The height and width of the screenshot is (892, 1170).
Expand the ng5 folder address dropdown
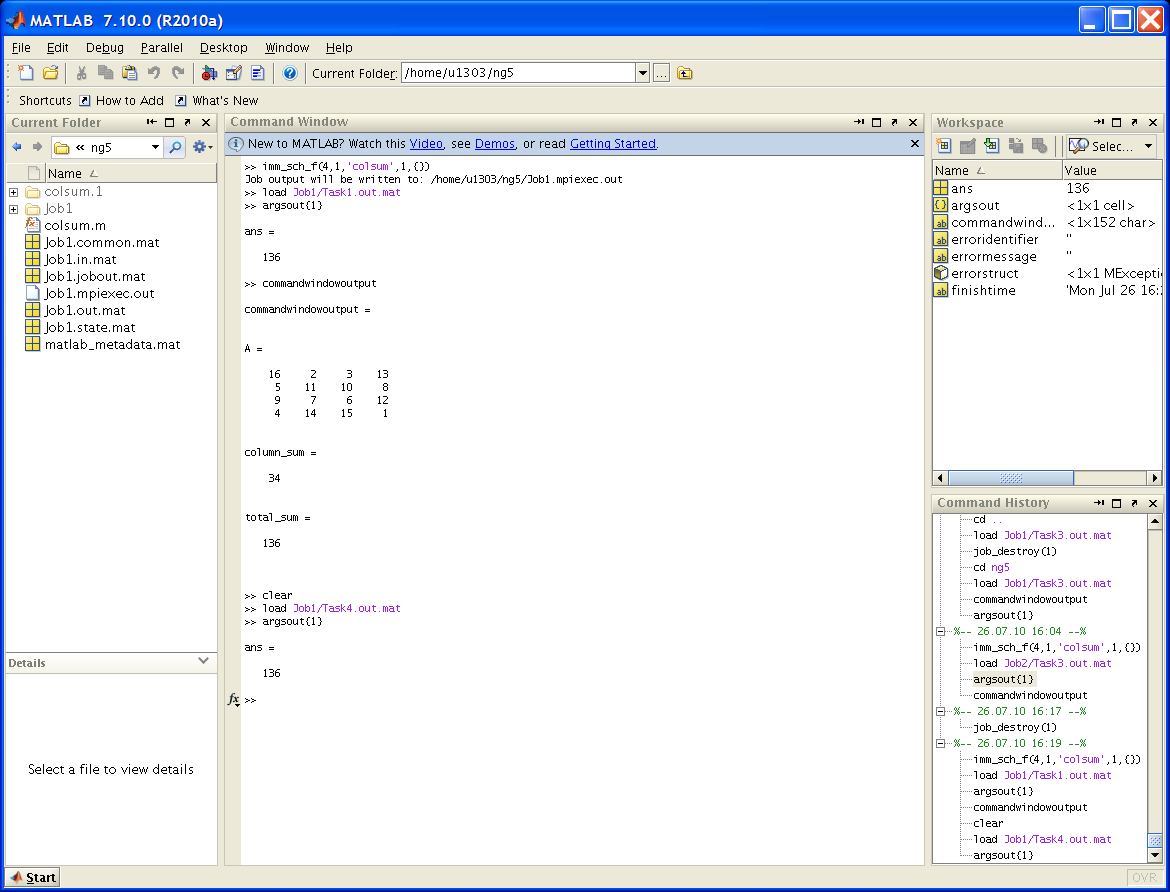[x=155, y=147]
